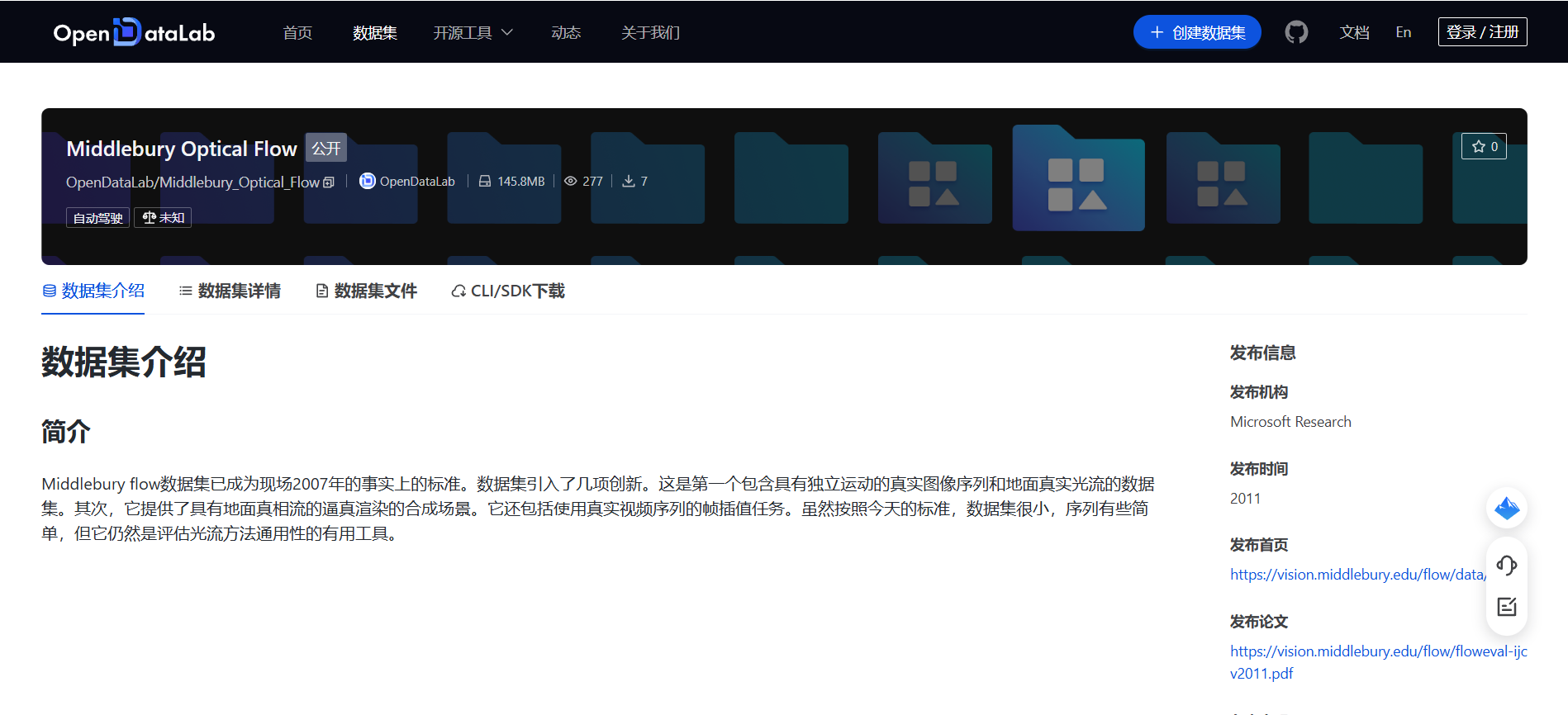Click the Microsoft Research publisher text
The height and width of the screenshot is (715, 1568).
coord(1290,422)
